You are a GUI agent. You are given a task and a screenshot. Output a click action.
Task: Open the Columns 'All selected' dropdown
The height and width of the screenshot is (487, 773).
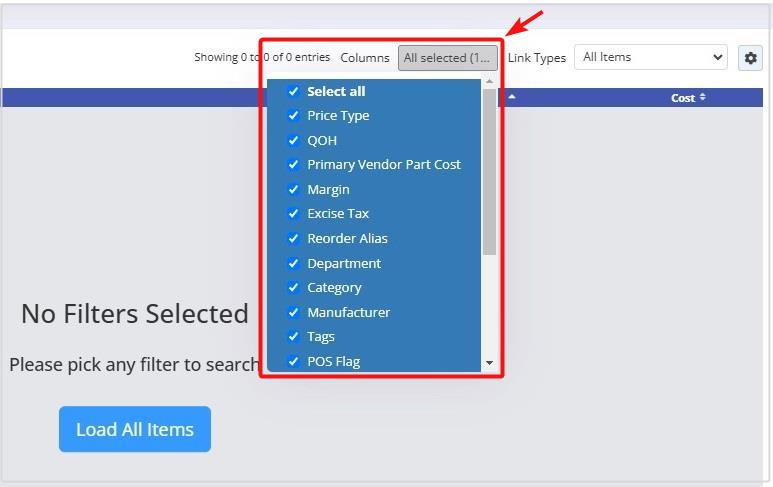(448, 58)
